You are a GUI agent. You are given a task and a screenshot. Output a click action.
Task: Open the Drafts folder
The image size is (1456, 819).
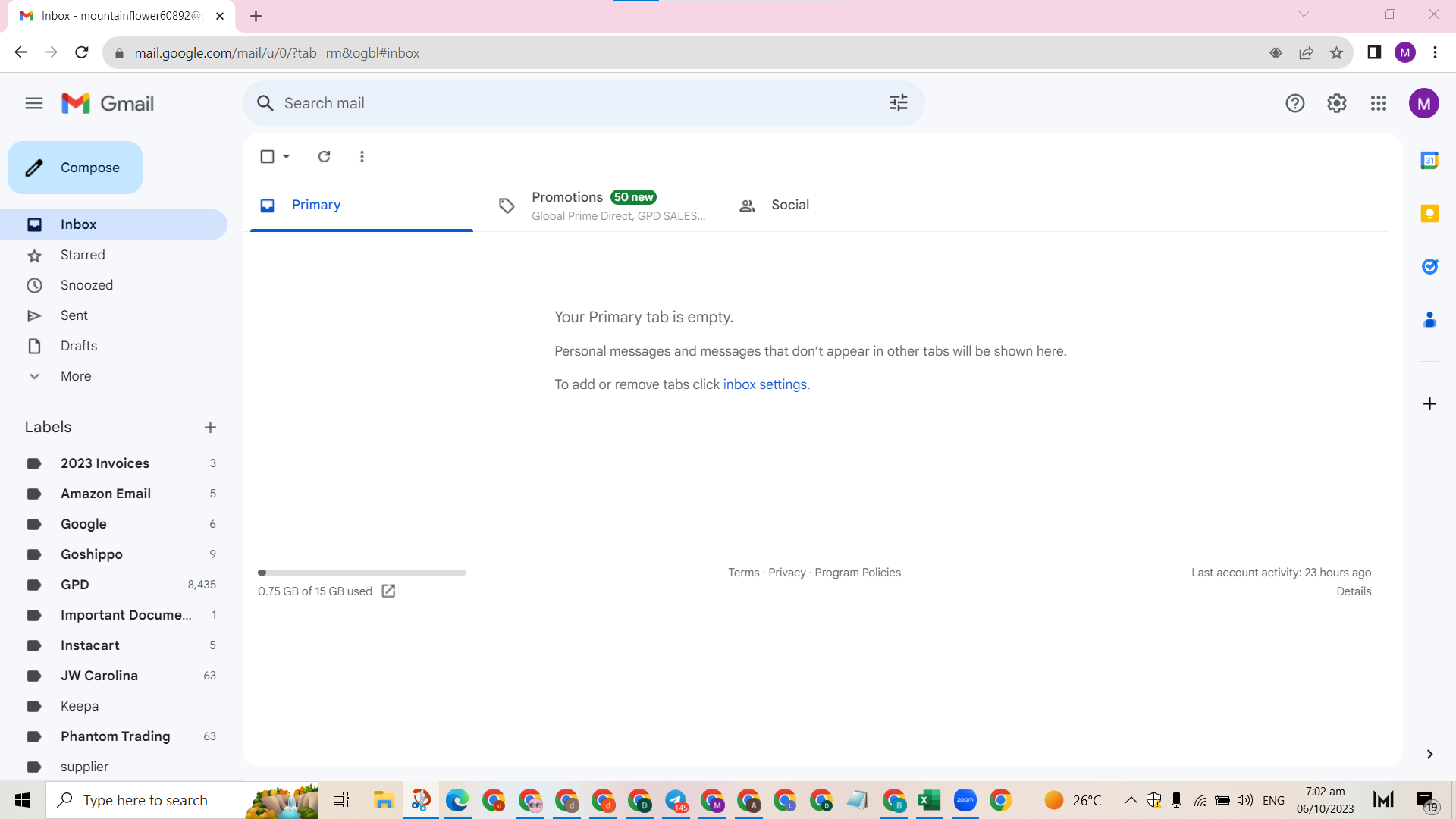click(x=114, y=346)
